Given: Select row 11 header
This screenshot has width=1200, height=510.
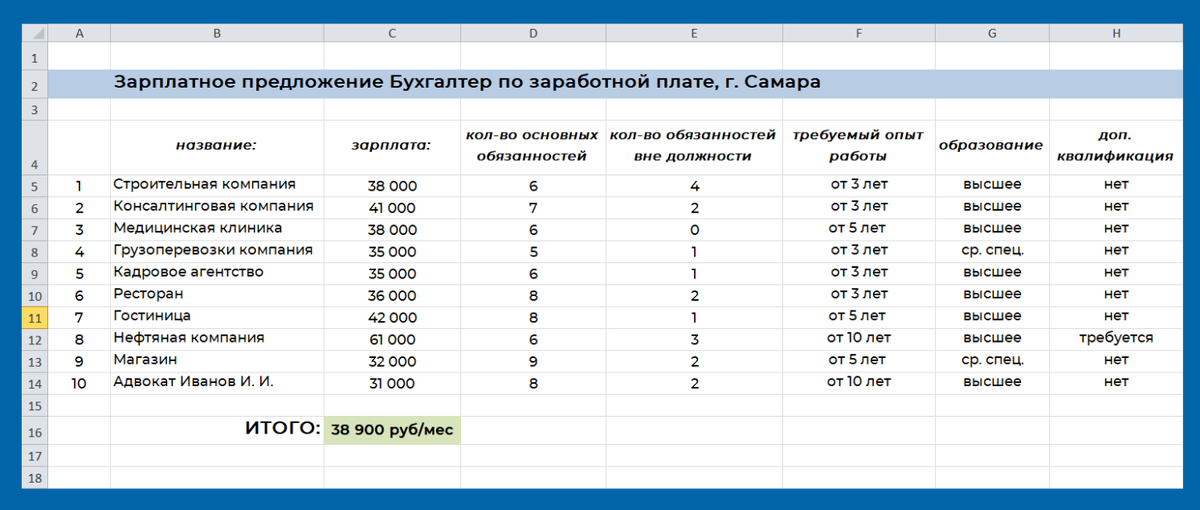Looking at the screenshot, I should coord(33,318).
